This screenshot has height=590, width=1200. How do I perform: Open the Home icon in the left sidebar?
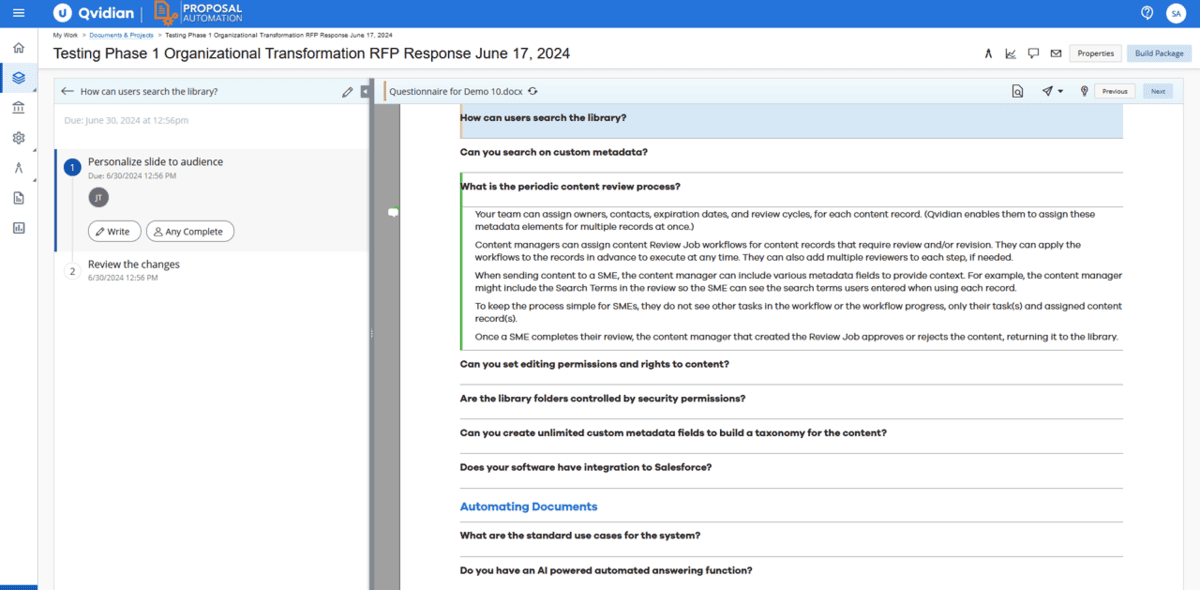17,46
